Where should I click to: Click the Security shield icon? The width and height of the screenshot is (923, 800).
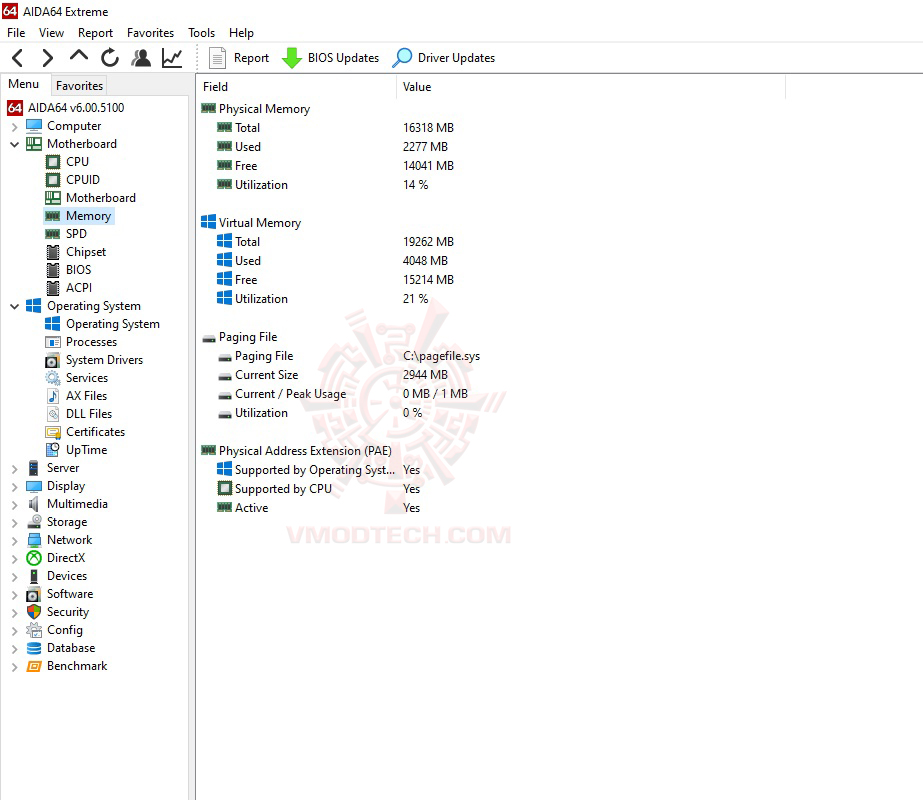tap(34, 612)
